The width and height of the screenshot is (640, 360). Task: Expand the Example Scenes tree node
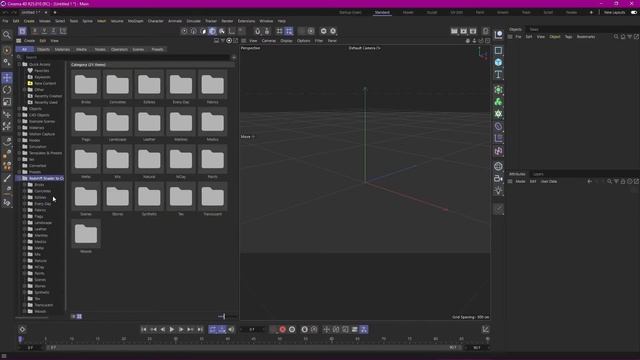pos(19,121)
